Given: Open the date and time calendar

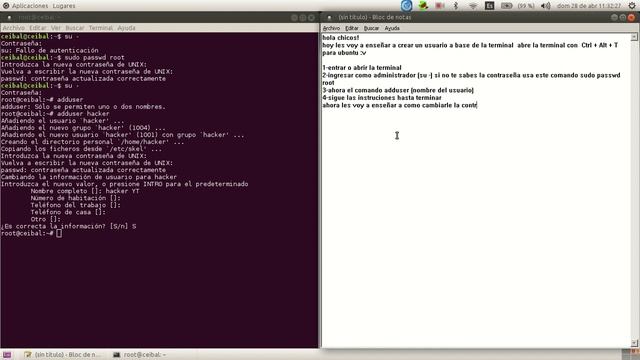Looking at the screenshot, I should [589, 6].
